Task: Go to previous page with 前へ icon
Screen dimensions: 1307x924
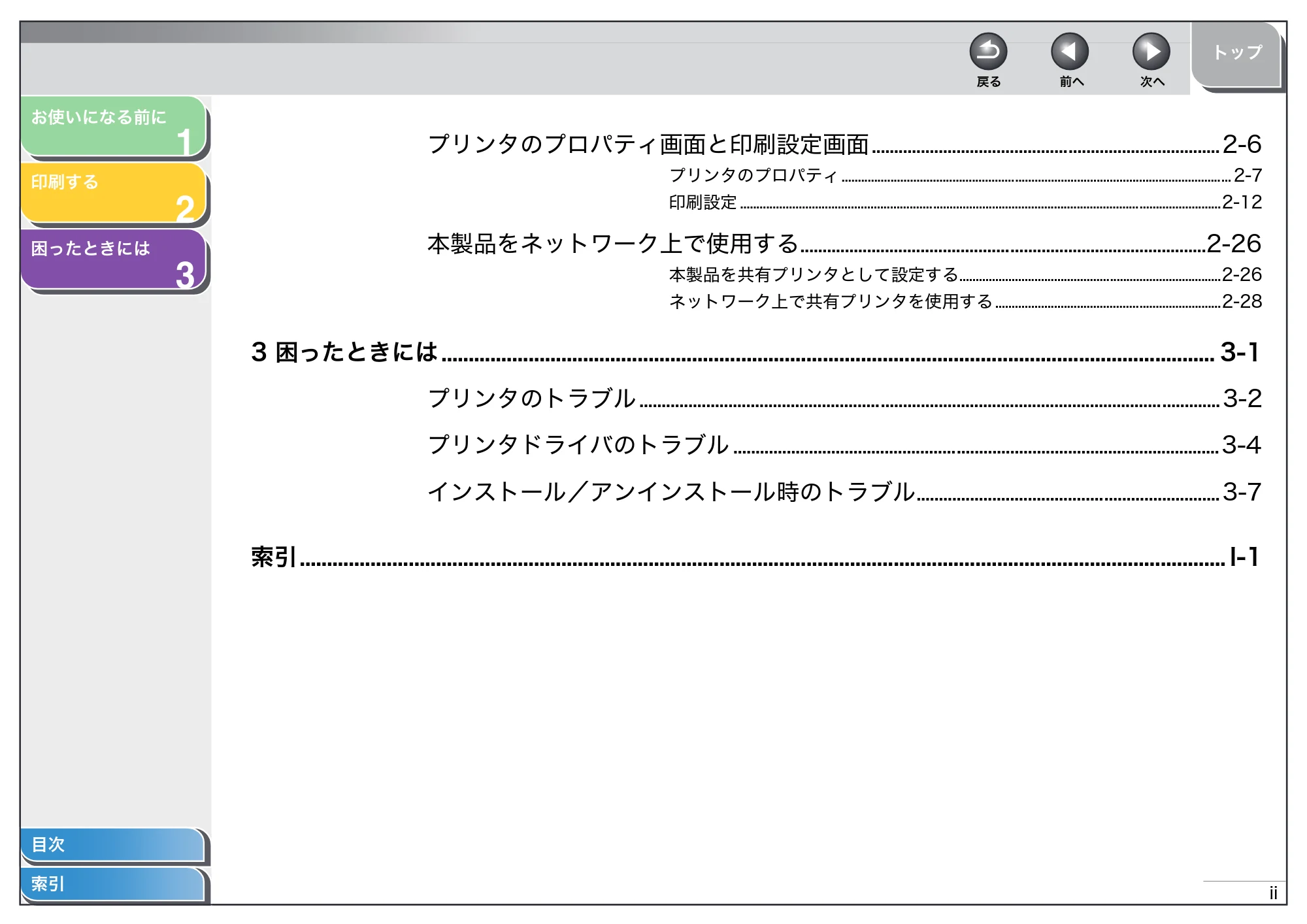Action: point(1070,52)
